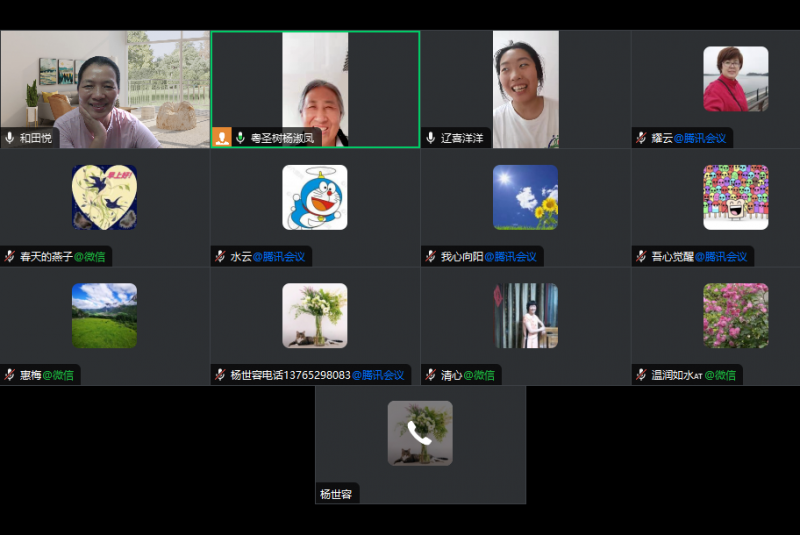Click the orange host icon for 粤圣树杨淑凤

[x=222, y=138]
